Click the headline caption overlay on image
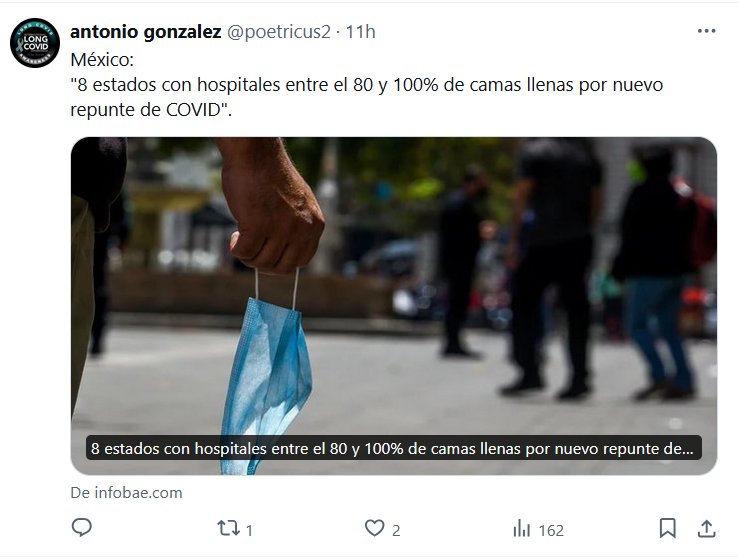 (393, 448)
